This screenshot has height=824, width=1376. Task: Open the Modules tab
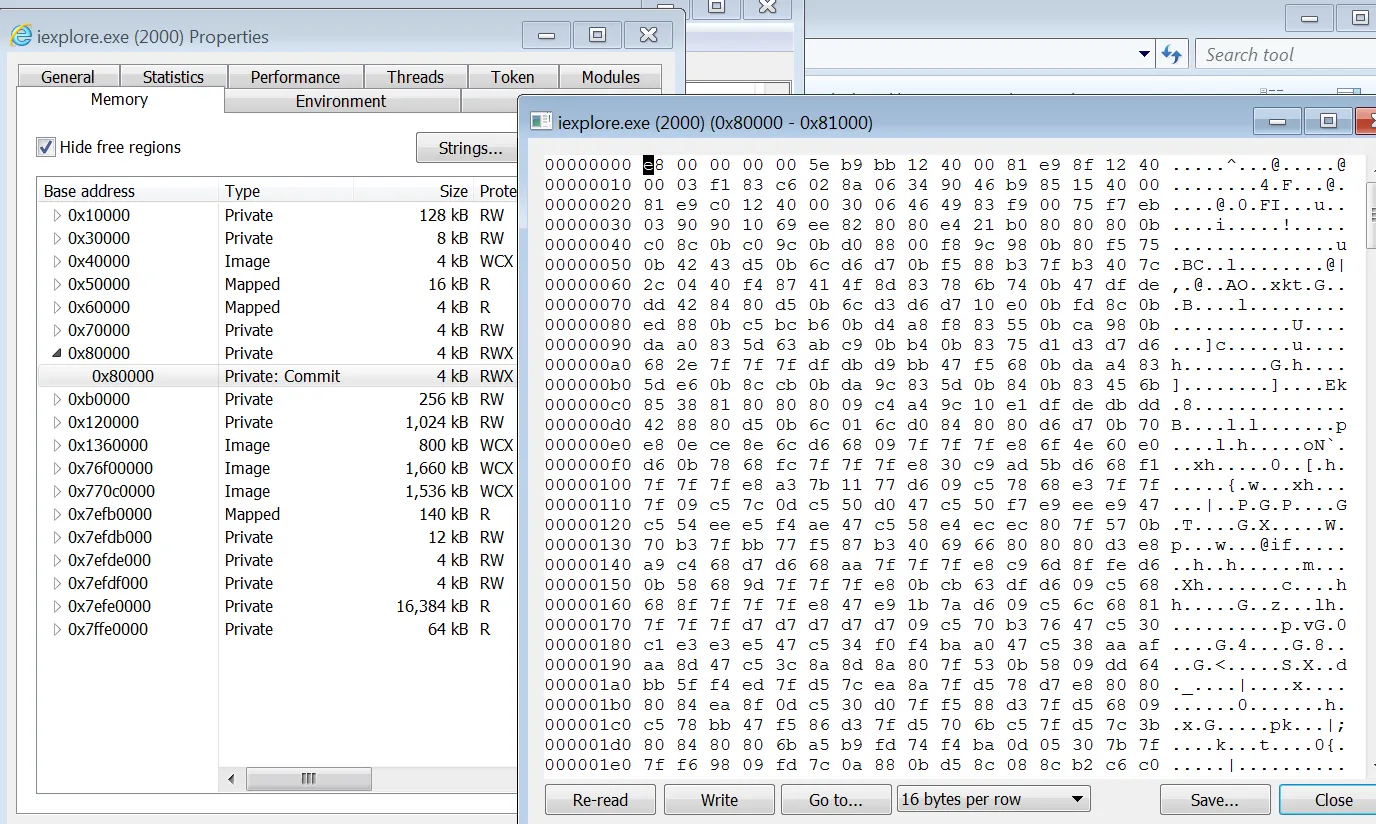click(610, 77)
